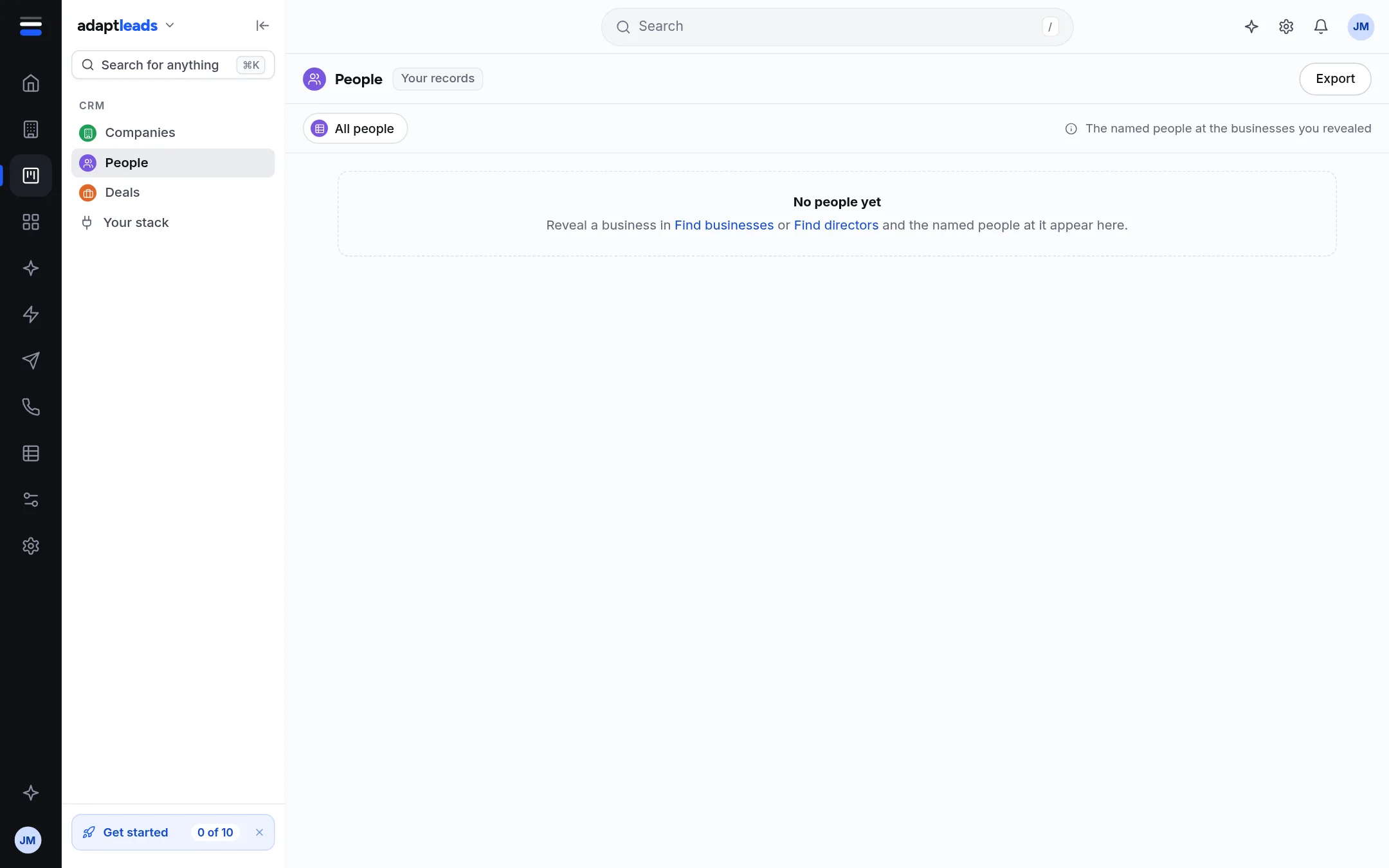This screenshot has width=1389, height=868.
Task: Click the info icon beside the named people note
Action: tap(1071, 129)
